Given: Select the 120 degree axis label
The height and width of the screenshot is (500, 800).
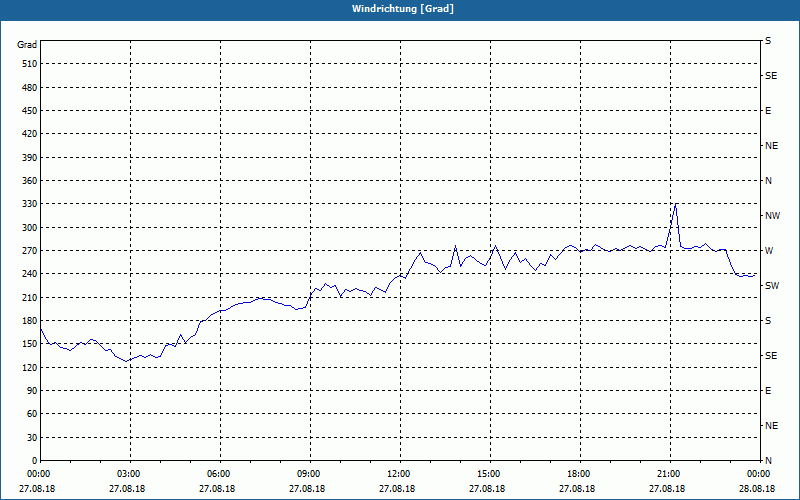Looking at the screenshot, I should click(30, 367).
